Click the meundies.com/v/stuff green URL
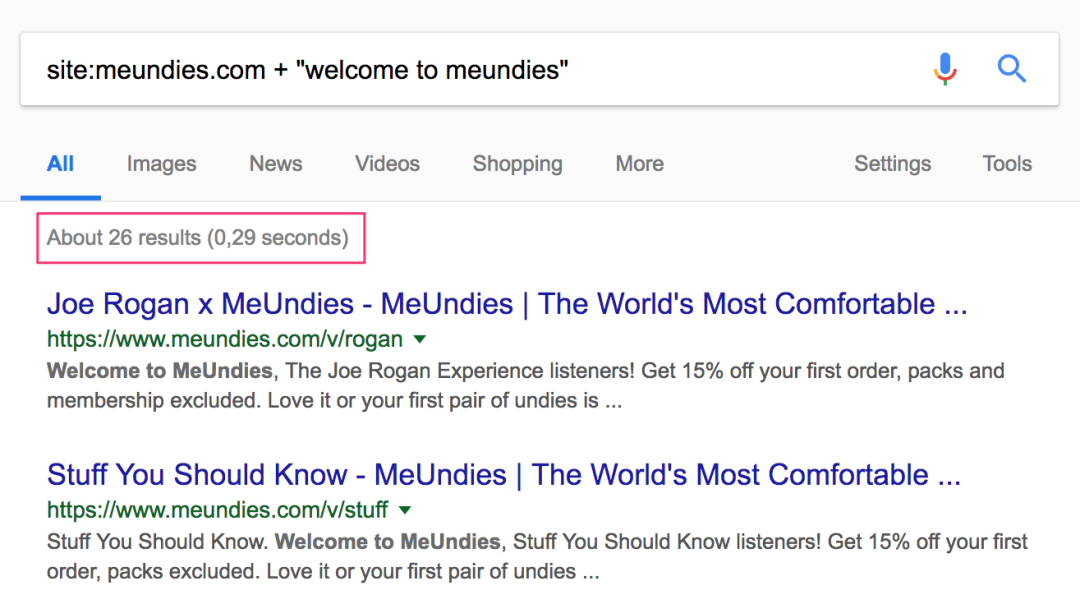 (x=218, y=510)
